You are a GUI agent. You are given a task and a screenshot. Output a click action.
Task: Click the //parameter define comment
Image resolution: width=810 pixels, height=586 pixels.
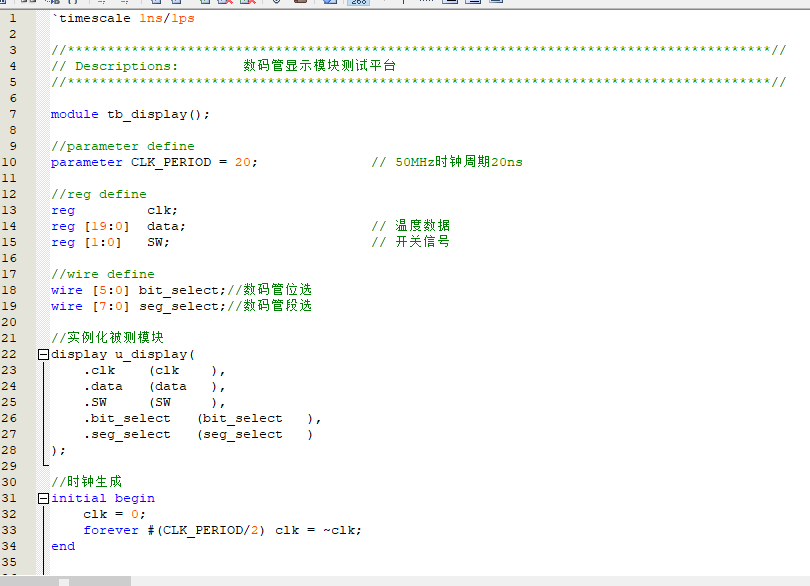(x=122, y=146)
